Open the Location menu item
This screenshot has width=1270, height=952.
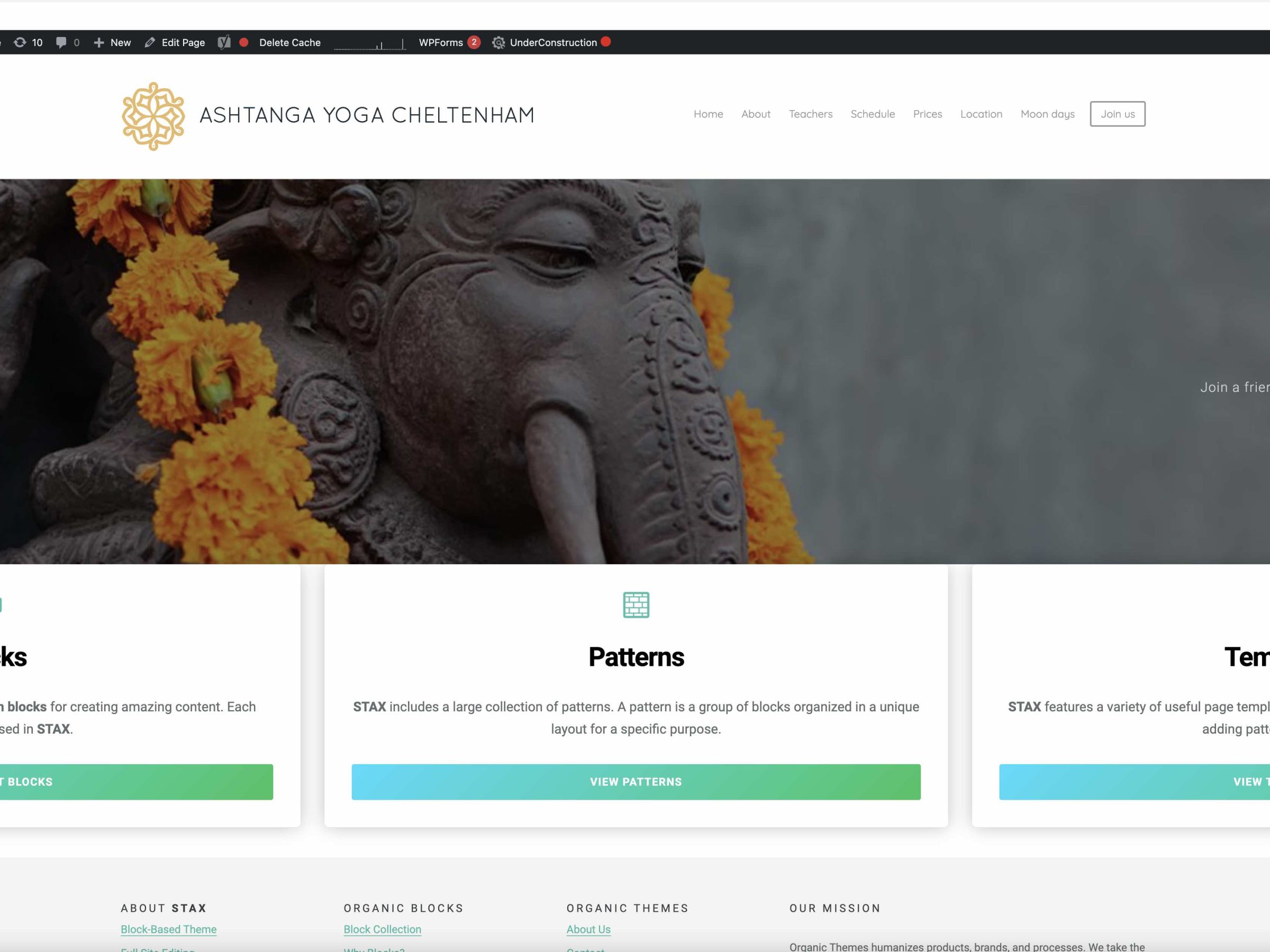pos(981,114)
